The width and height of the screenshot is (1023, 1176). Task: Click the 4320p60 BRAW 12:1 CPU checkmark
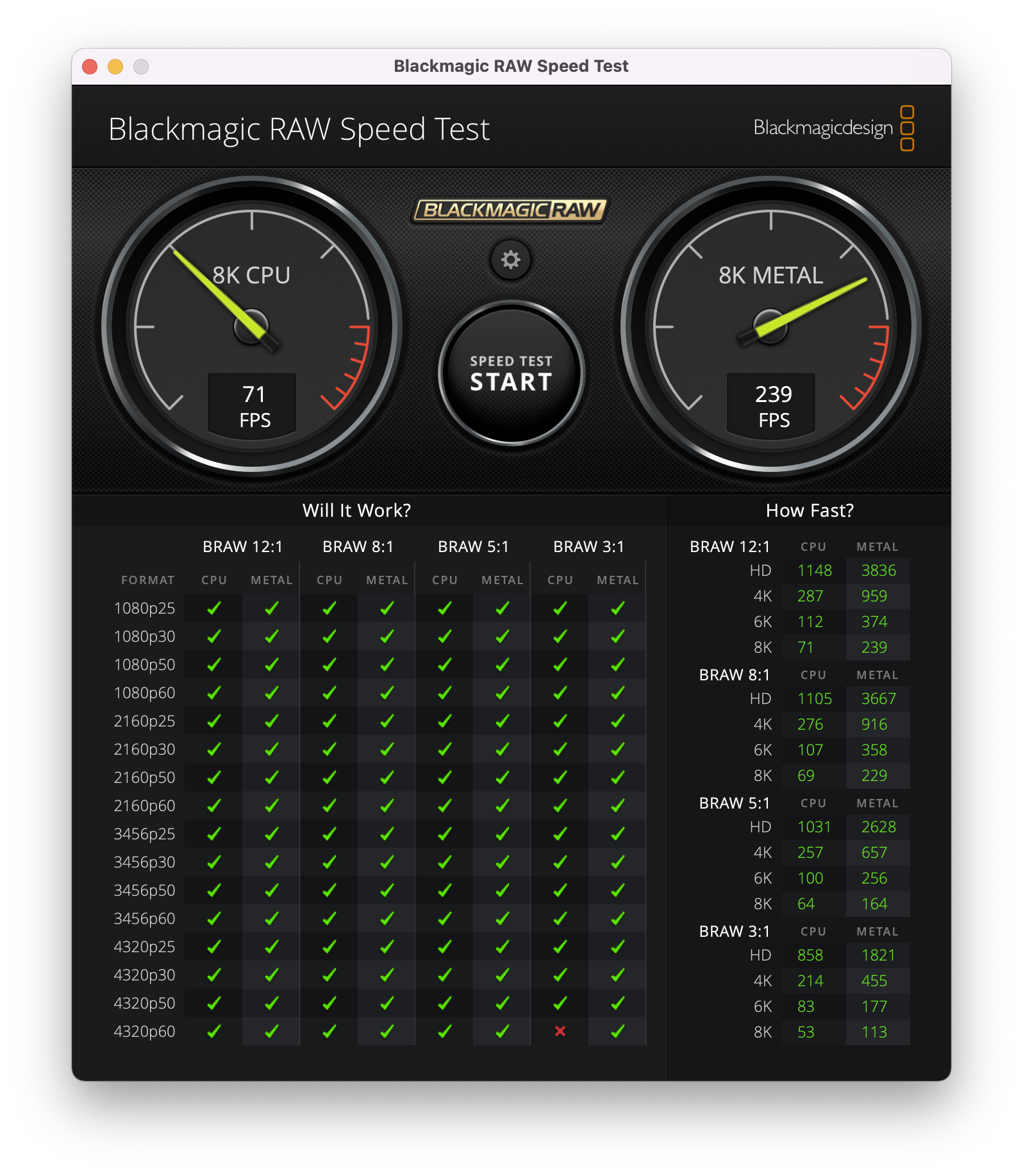pyautogui.click(x=214, y=1031)
